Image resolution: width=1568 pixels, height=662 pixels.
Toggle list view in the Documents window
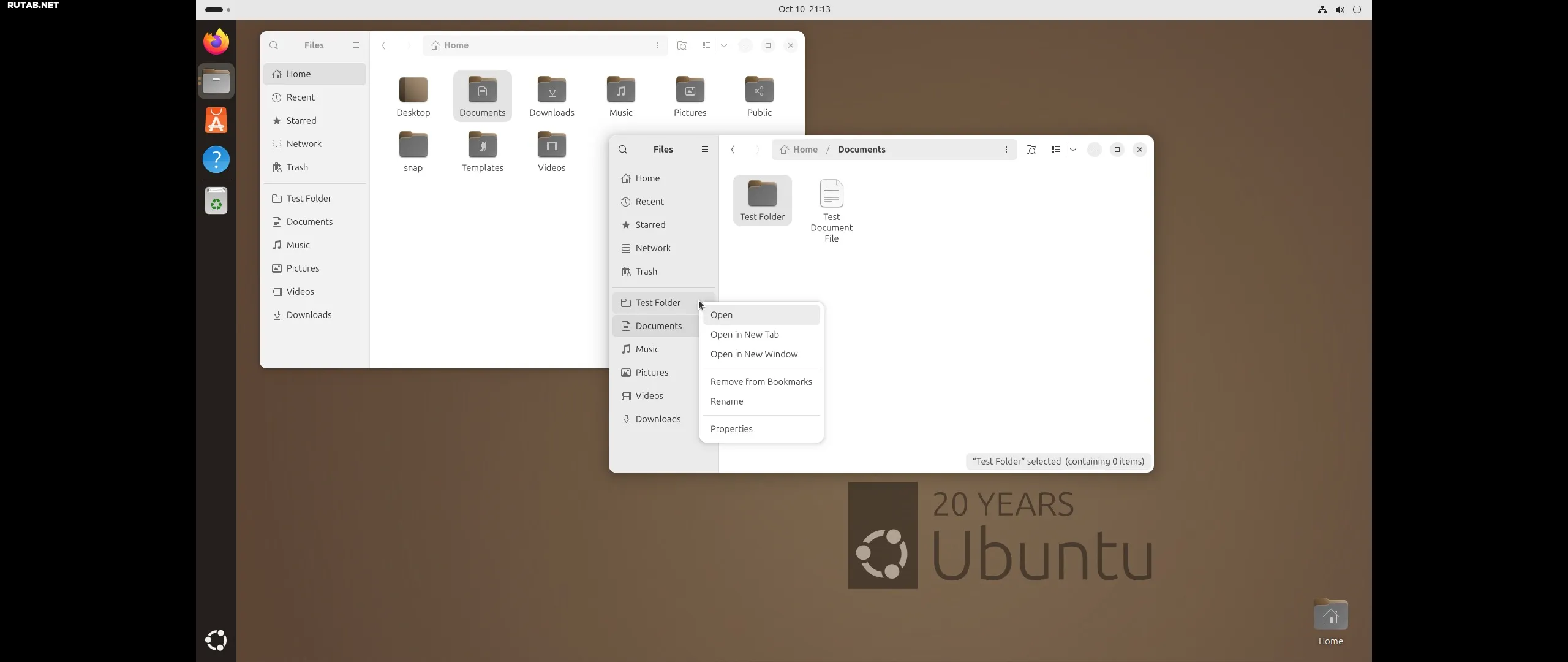coord(1056,150)
